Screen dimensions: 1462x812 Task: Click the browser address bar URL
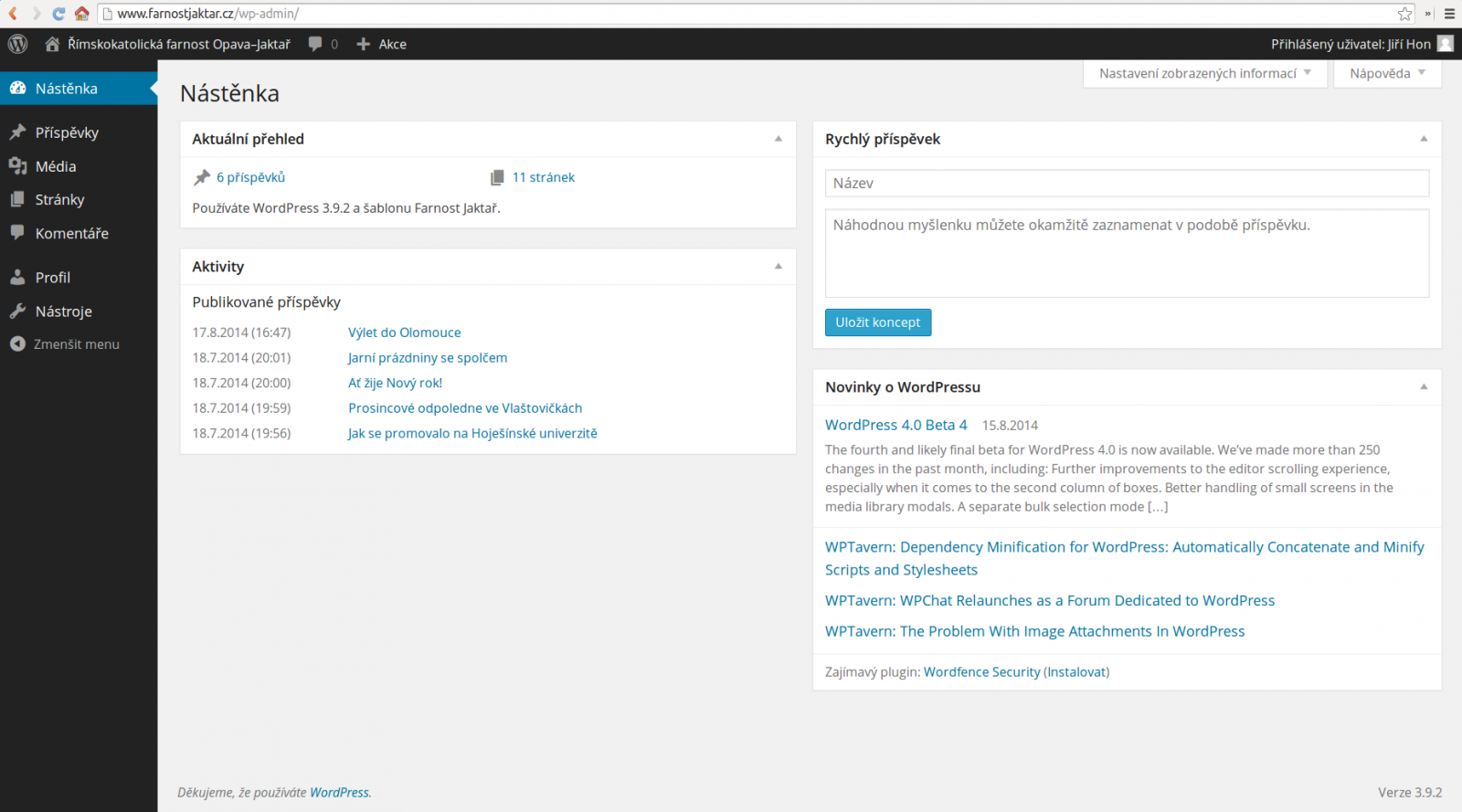pos(207,14)
